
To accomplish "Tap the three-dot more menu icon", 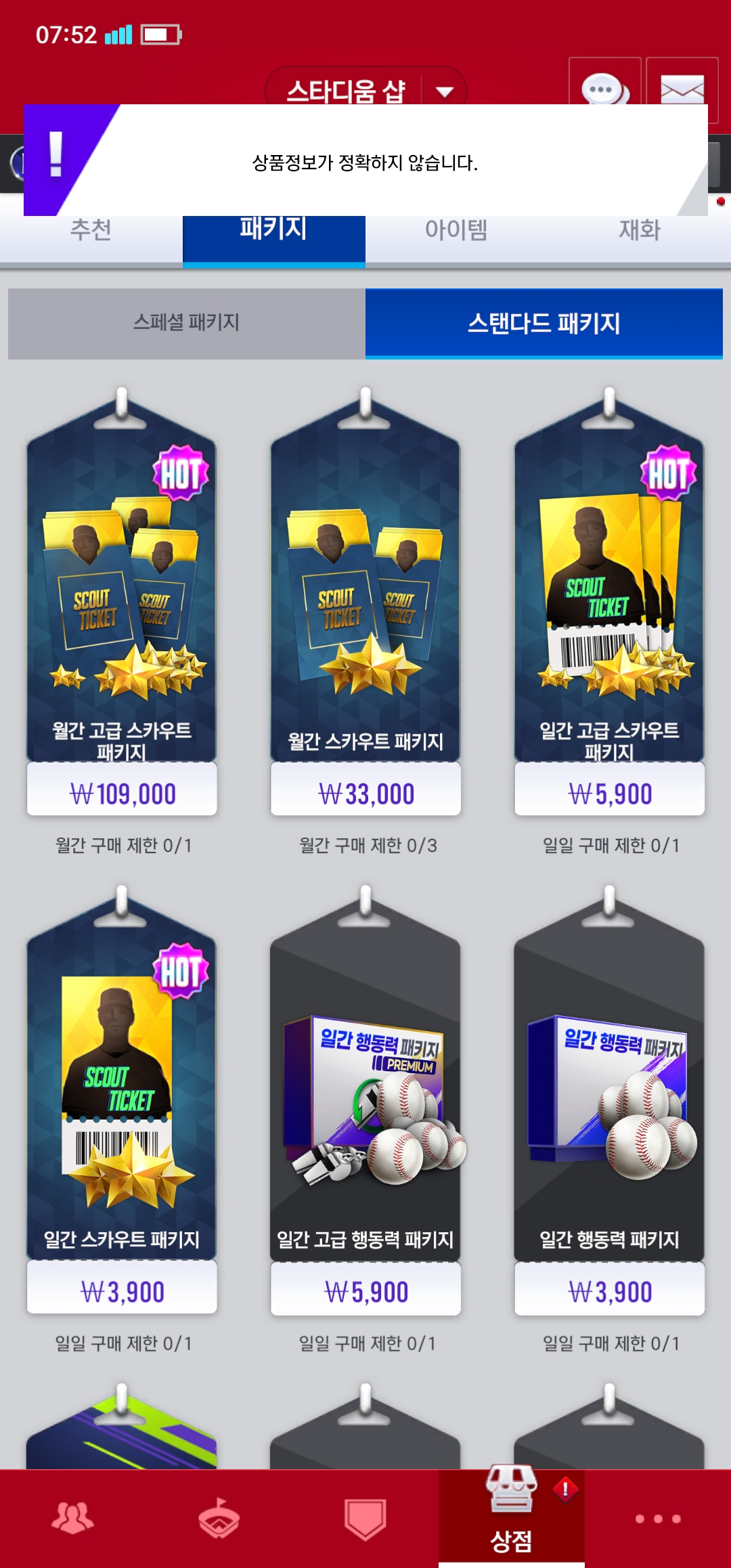I will [x=658, y=1519].
